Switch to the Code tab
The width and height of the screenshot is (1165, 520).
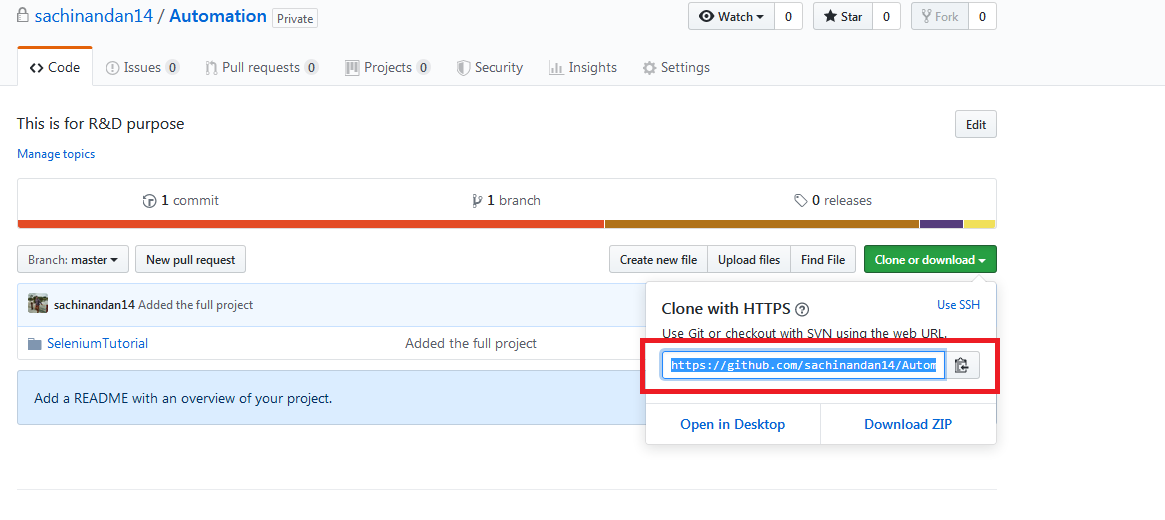point(55,68)
